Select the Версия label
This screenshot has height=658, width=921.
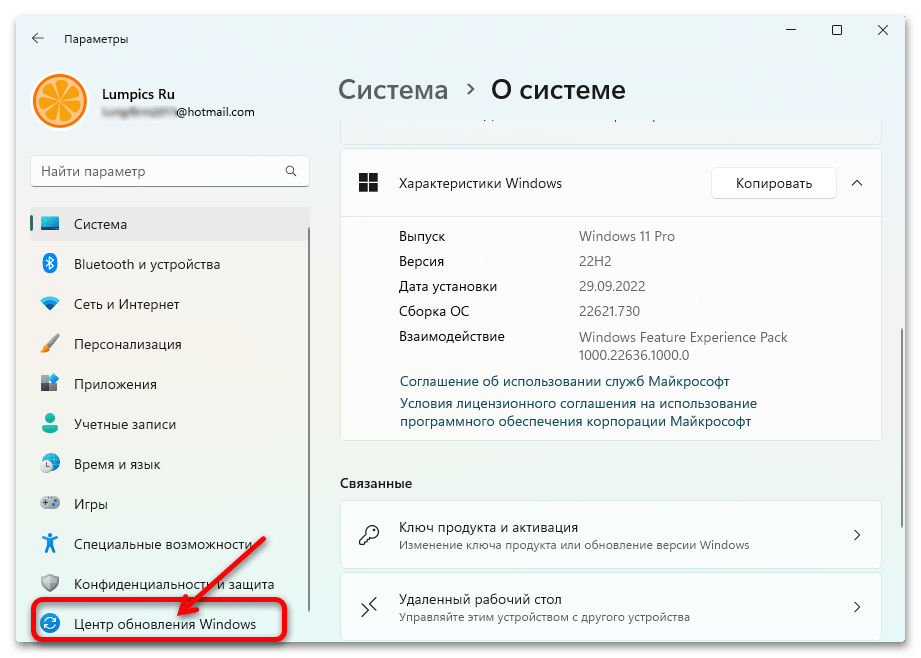[421, 261]
